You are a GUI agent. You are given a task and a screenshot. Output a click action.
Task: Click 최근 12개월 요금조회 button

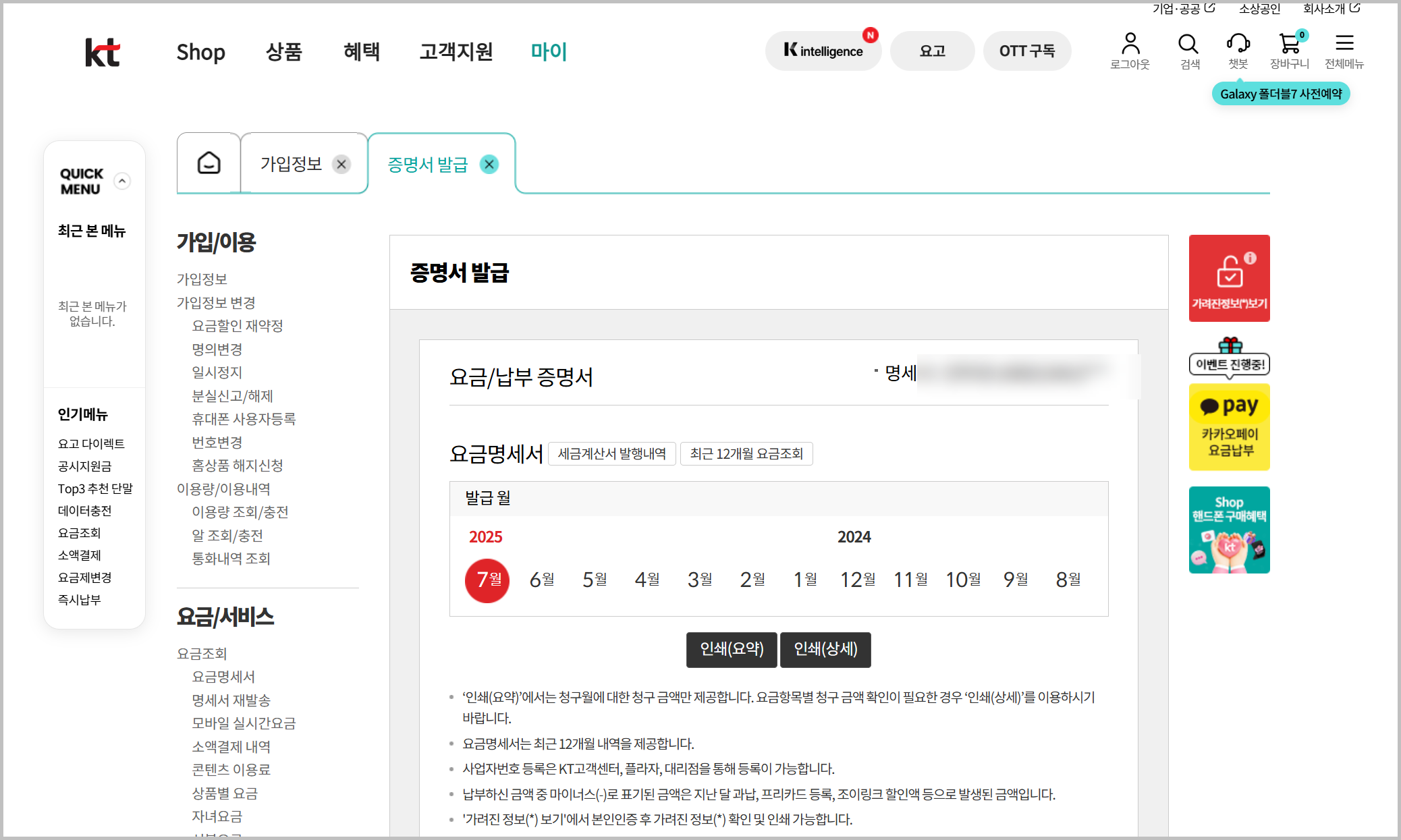746,453
